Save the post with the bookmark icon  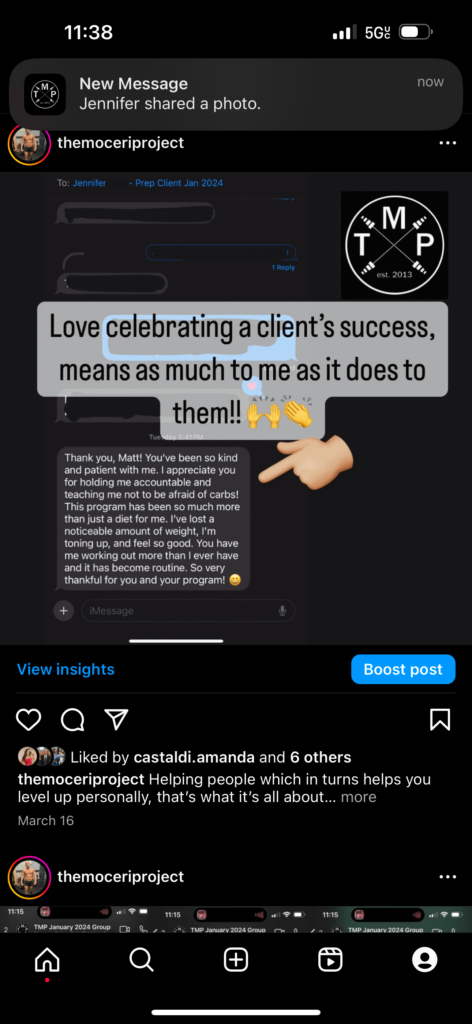coord(440,719)
